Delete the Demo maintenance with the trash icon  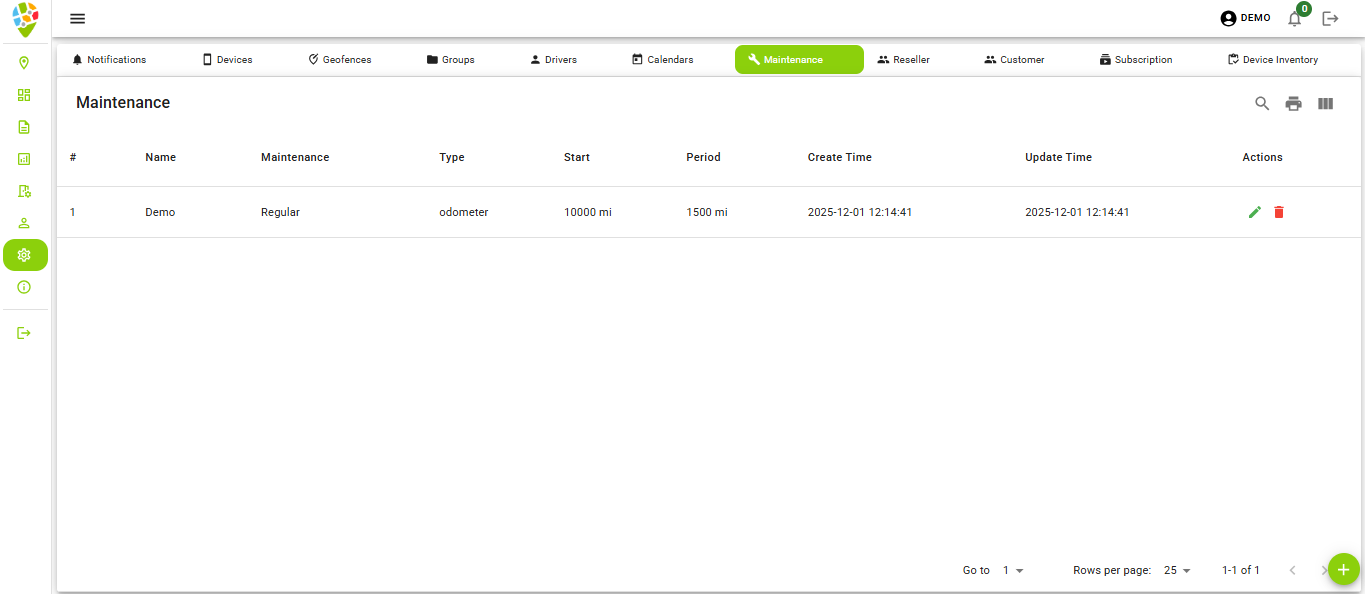tap(1279, 212)
